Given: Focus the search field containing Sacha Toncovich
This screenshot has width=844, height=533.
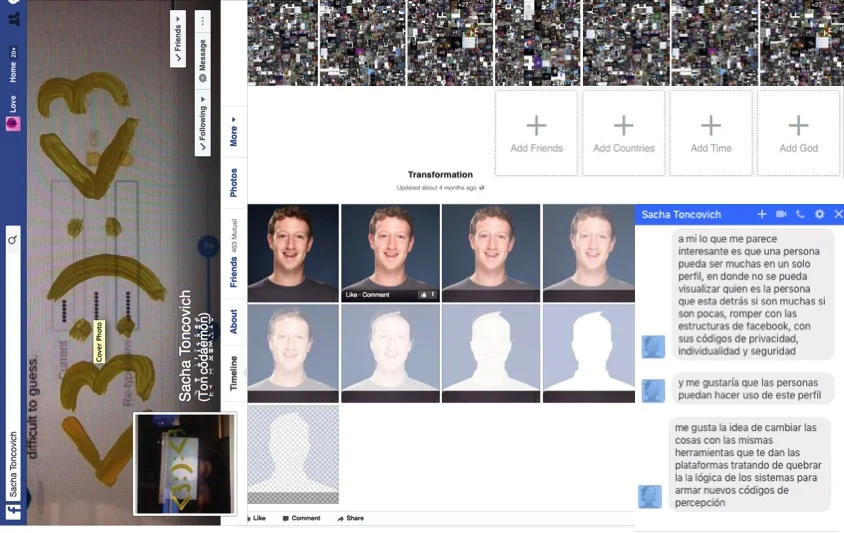Looking at the screenshot, I should click(x=13, y=363).
